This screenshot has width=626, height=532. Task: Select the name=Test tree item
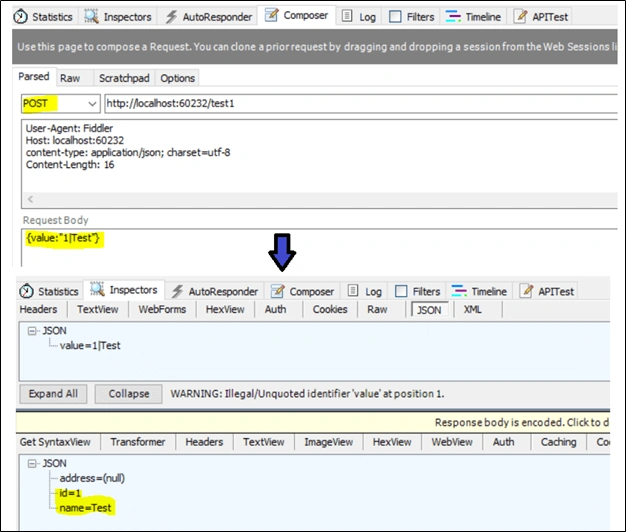(85, 508)
